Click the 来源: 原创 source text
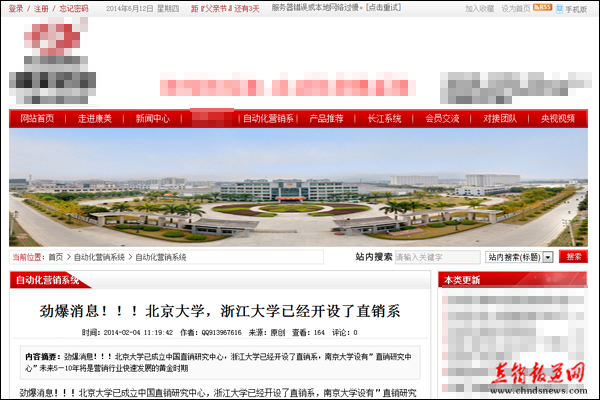Viewport: 600px width, 400px height. click(267, 333)
